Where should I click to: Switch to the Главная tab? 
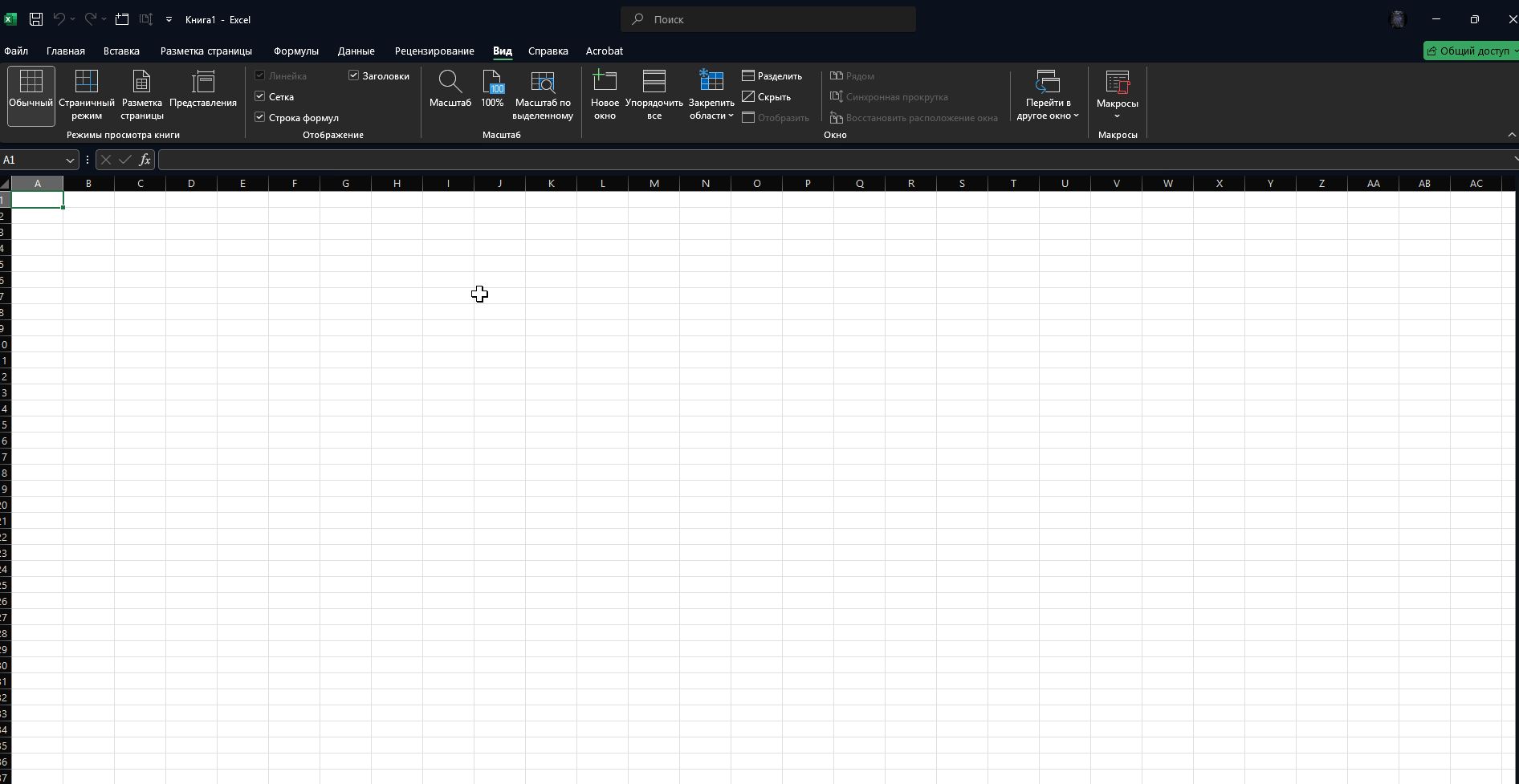(x=66, y=51)
